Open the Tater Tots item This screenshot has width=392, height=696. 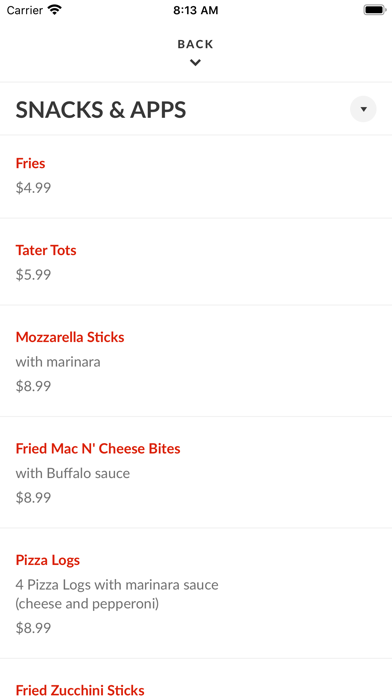[x=196, y=262]
